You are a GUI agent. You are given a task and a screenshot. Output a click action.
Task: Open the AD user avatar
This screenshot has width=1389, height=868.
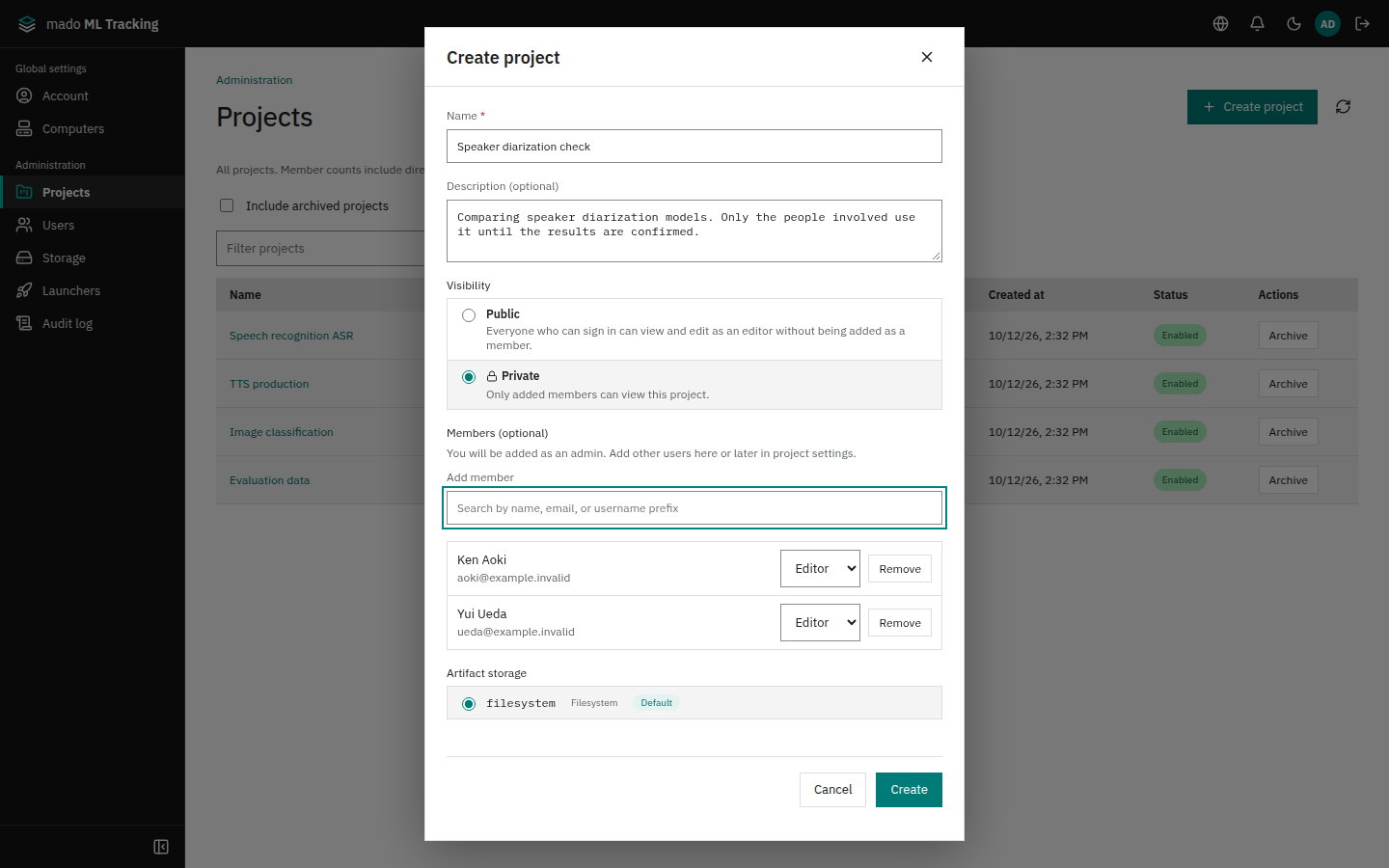[1328, 24]
